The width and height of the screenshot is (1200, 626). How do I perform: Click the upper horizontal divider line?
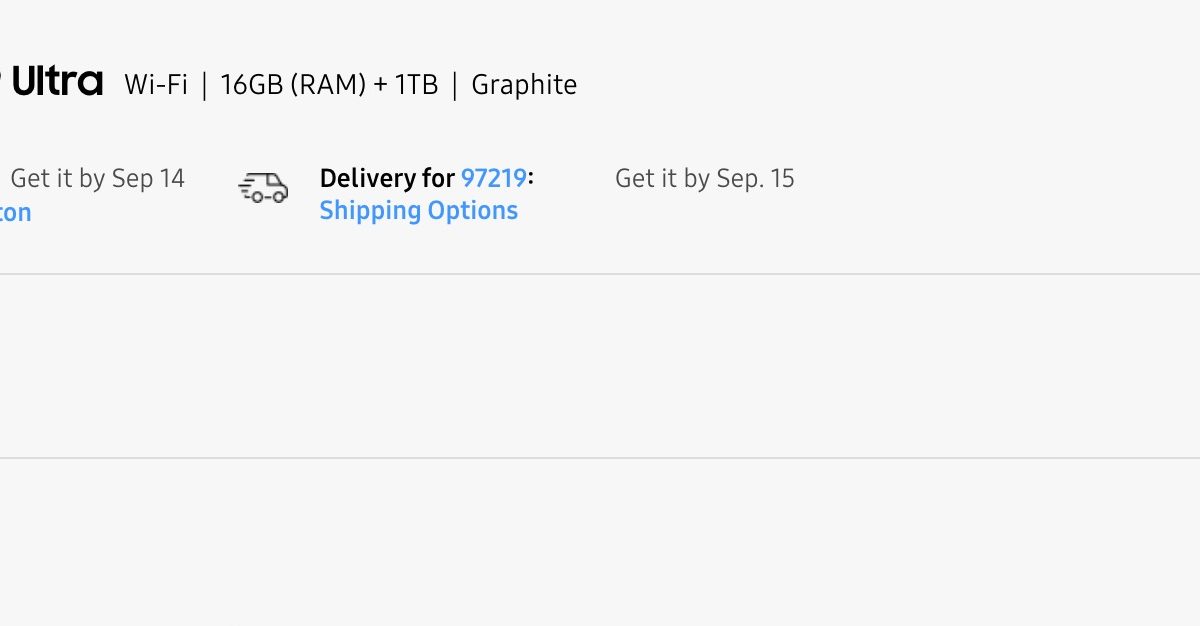point(600,274)
